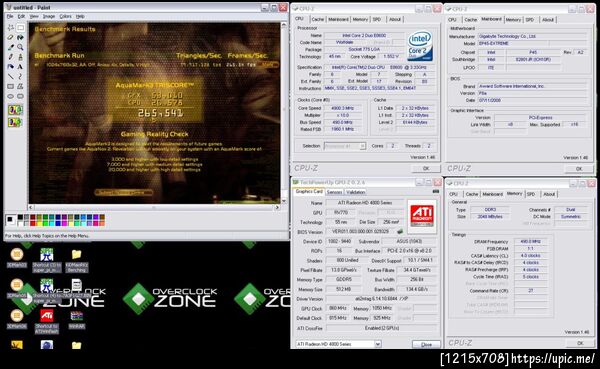Click OK in the CPU-Z memory timings window
Screen dimensions: 600x369
coord(580,343)
